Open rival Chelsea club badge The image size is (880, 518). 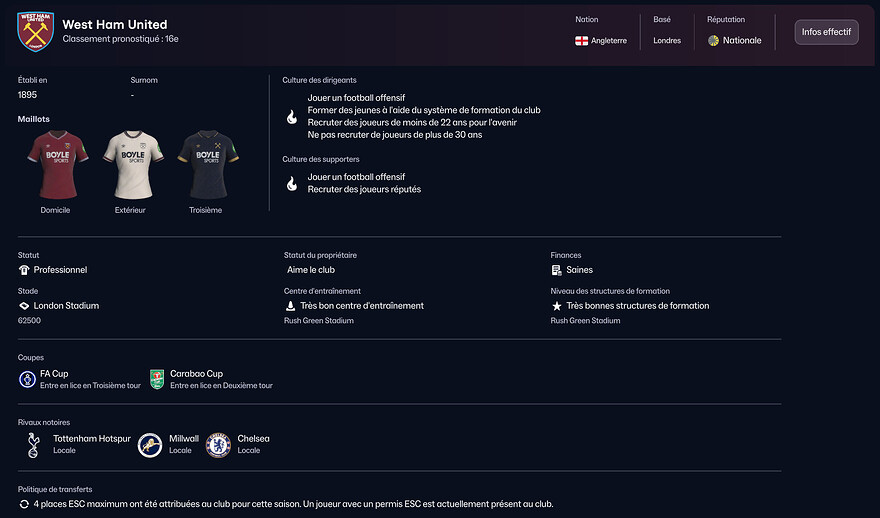click(218, 445)
